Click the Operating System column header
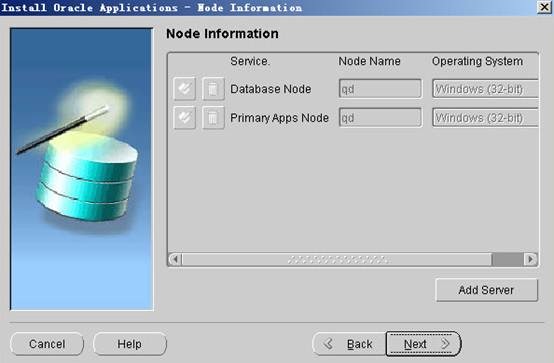Viewport: 554px width, 363px height. point(477,61)
